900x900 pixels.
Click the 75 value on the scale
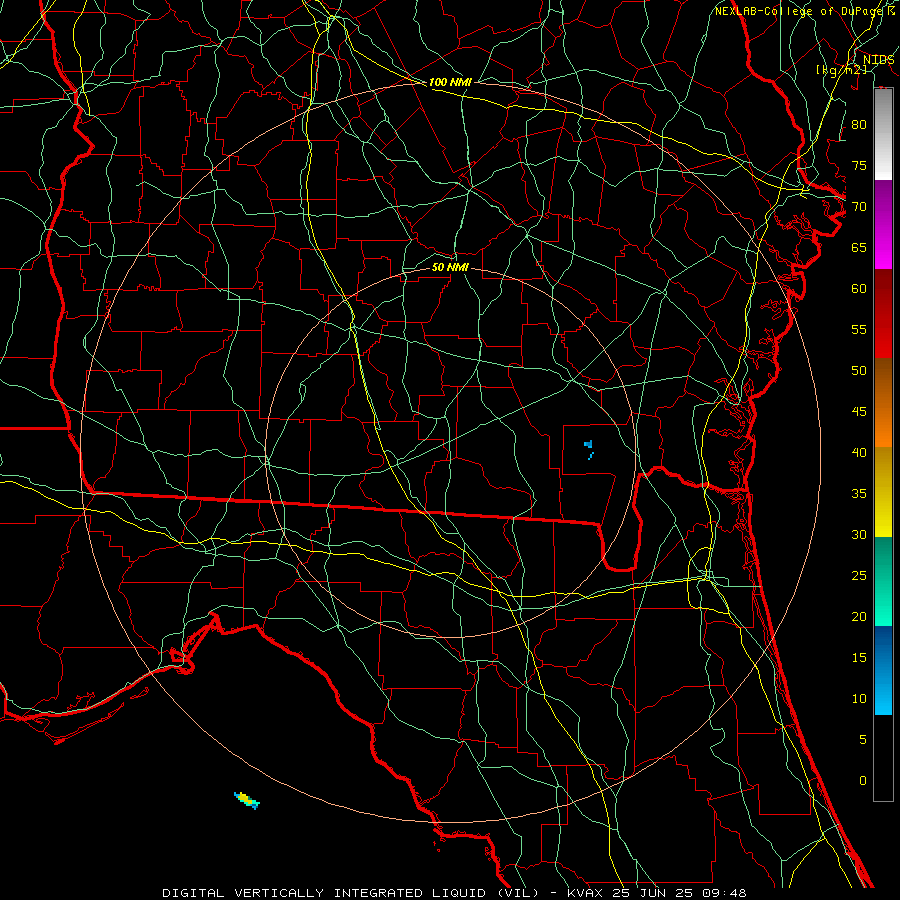859,165
